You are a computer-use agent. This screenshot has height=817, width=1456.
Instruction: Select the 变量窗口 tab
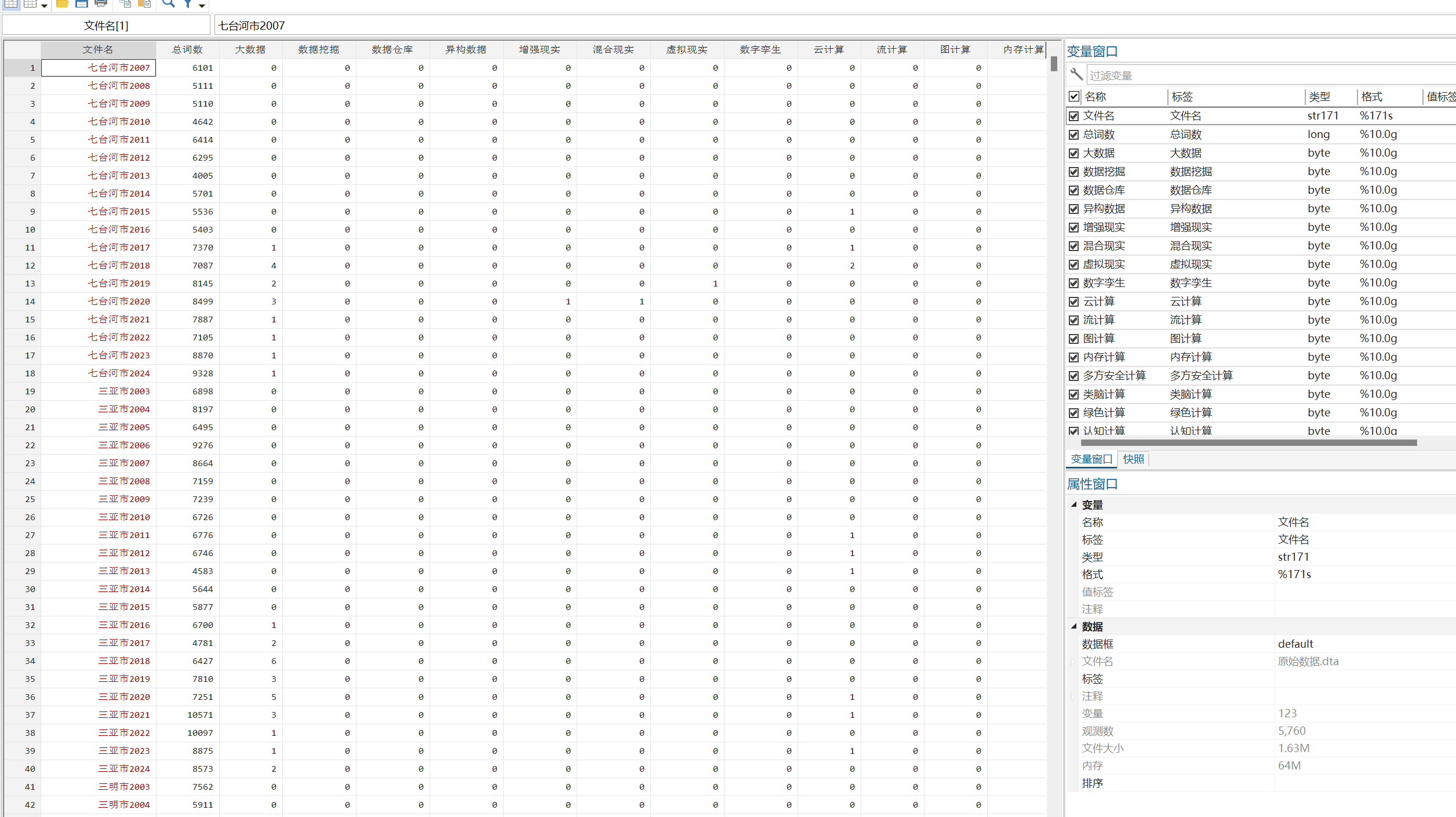tap(1091, 459)
